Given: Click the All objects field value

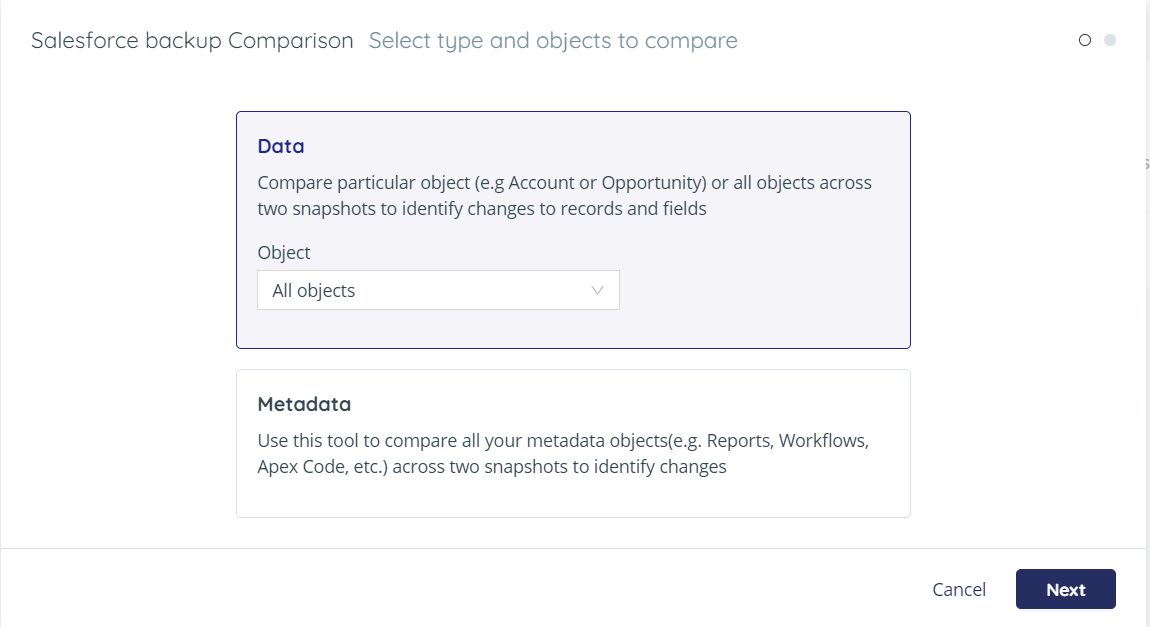Looking at the screenshot, I should pos(313,290).
